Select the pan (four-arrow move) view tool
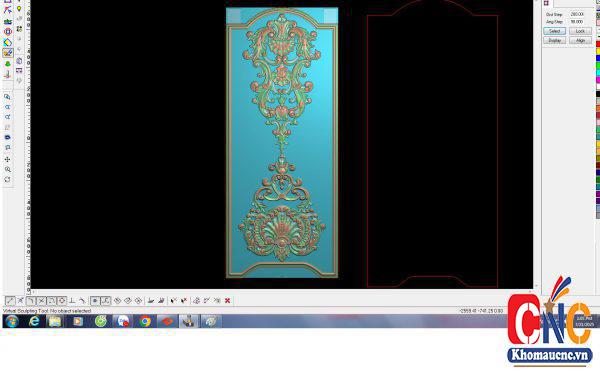The width and height of the screenshot is (600, 375). point(7,159)
